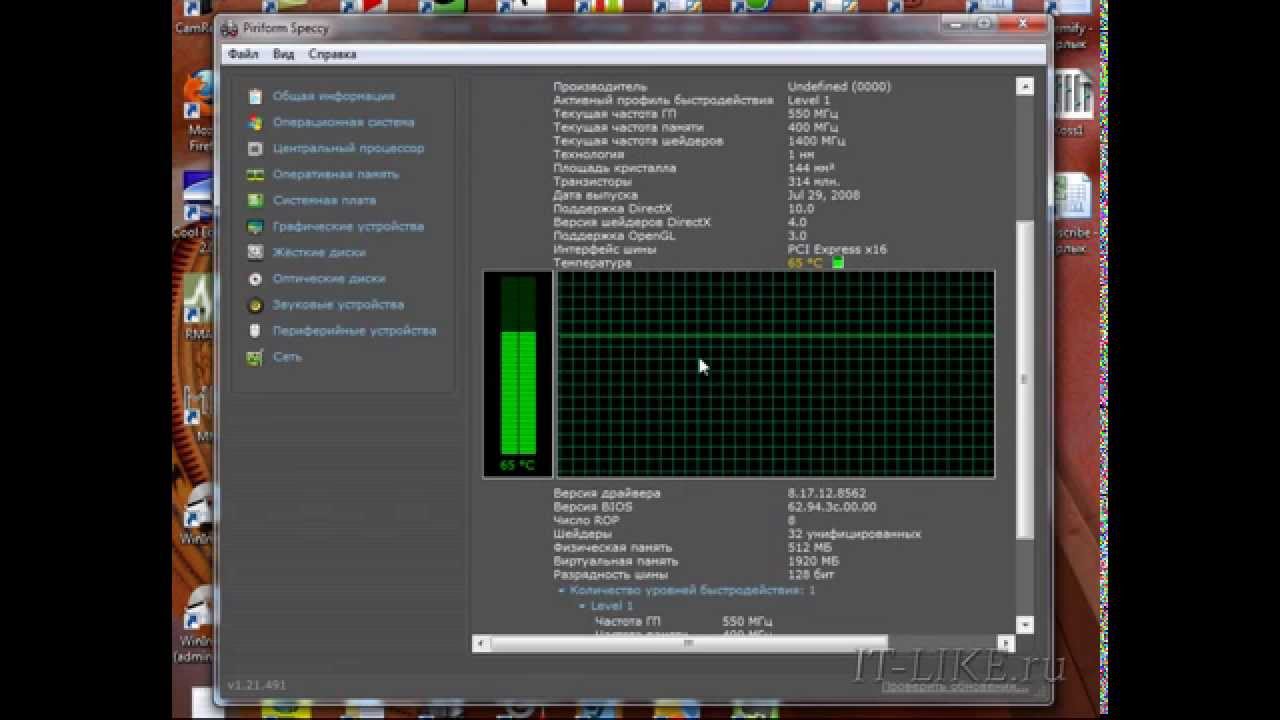This screenshot has width=1280, height=720.
Task: Click the Шейдеры 32 унифицированных value
Action: point(854,534)
